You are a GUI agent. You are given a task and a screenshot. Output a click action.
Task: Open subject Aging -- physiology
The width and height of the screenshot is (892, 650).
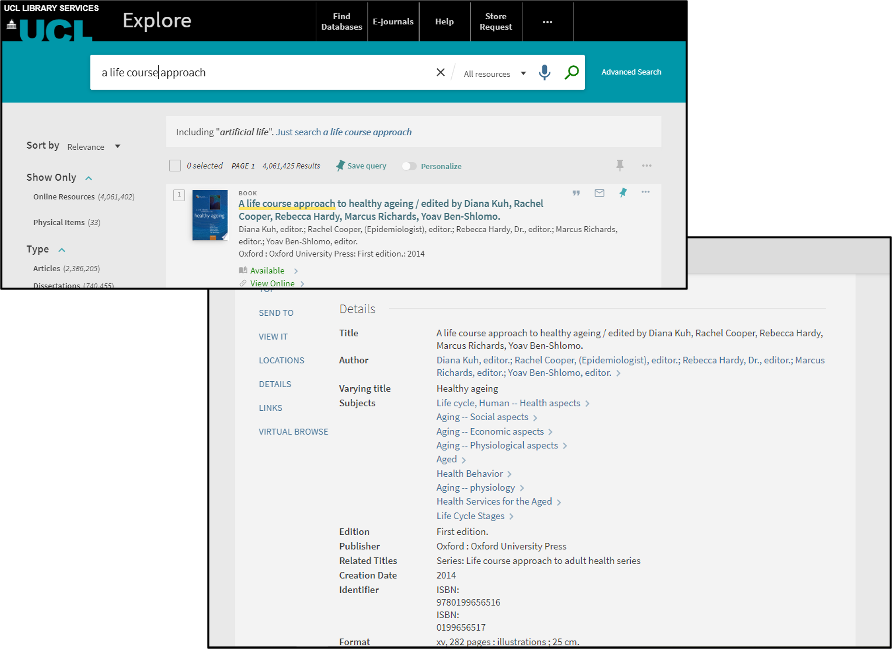(x=476, y=488)
